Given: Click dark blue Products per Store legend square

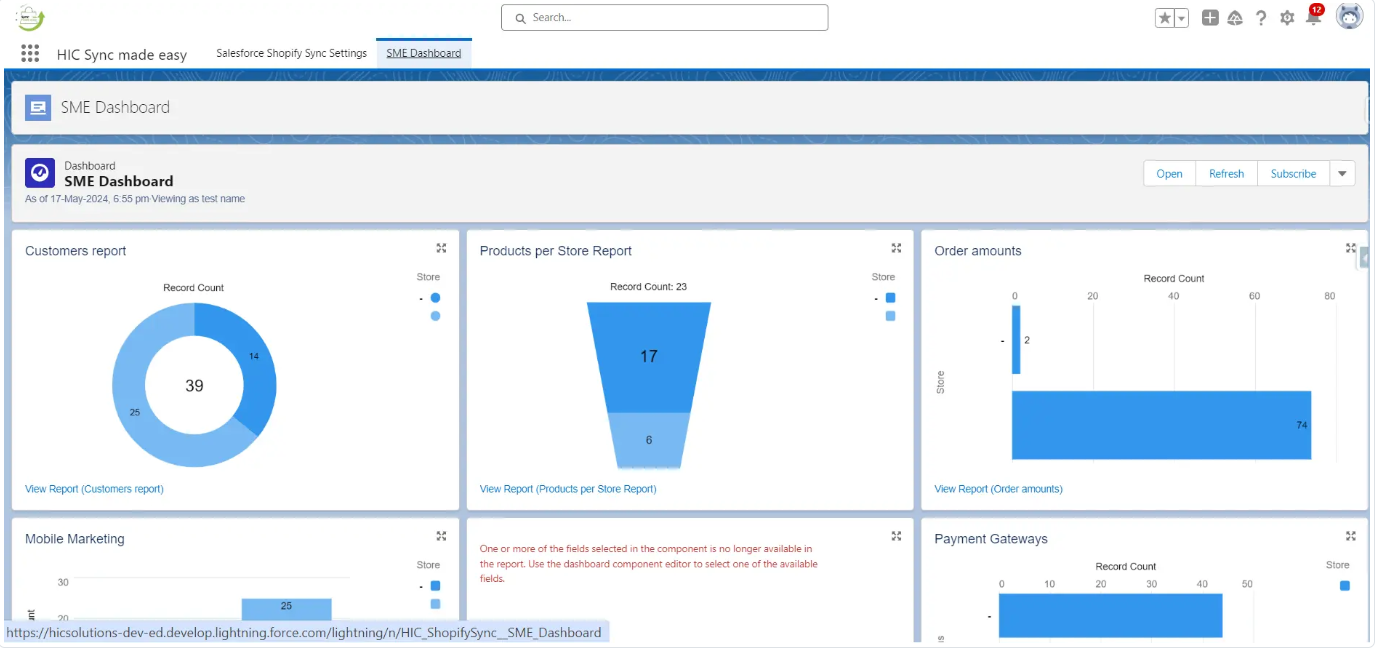Looking at the screenshot, I should point(890,298).
